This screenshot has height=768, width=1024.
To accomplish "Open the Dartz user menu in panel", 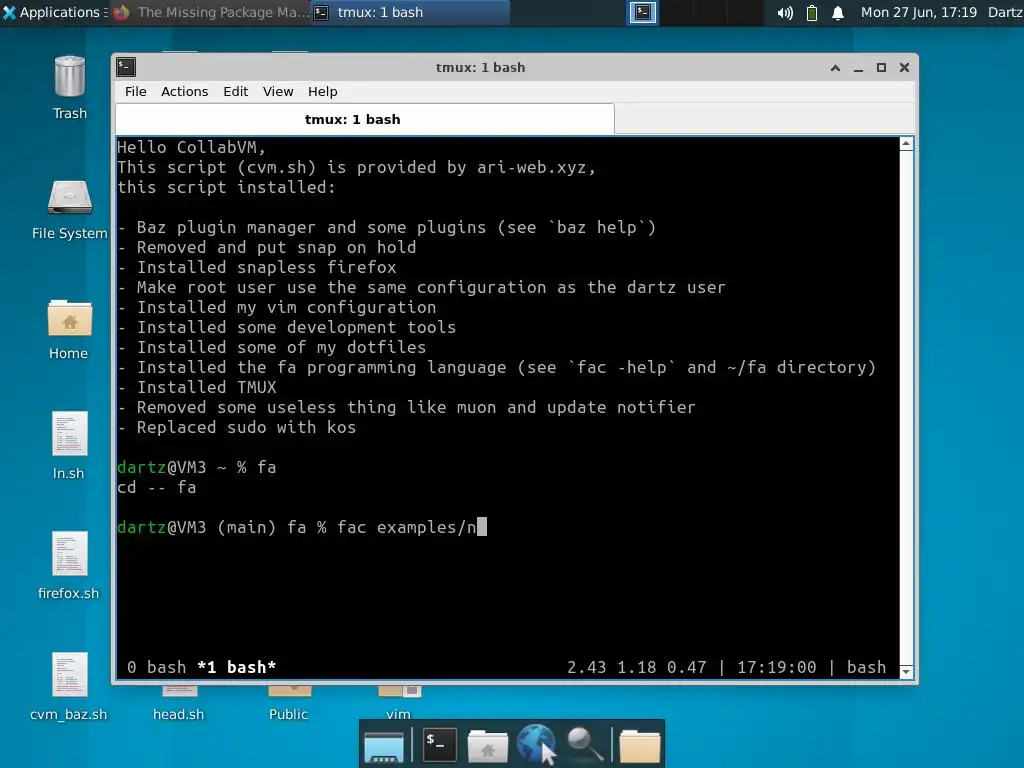I will coord(1005,12).
